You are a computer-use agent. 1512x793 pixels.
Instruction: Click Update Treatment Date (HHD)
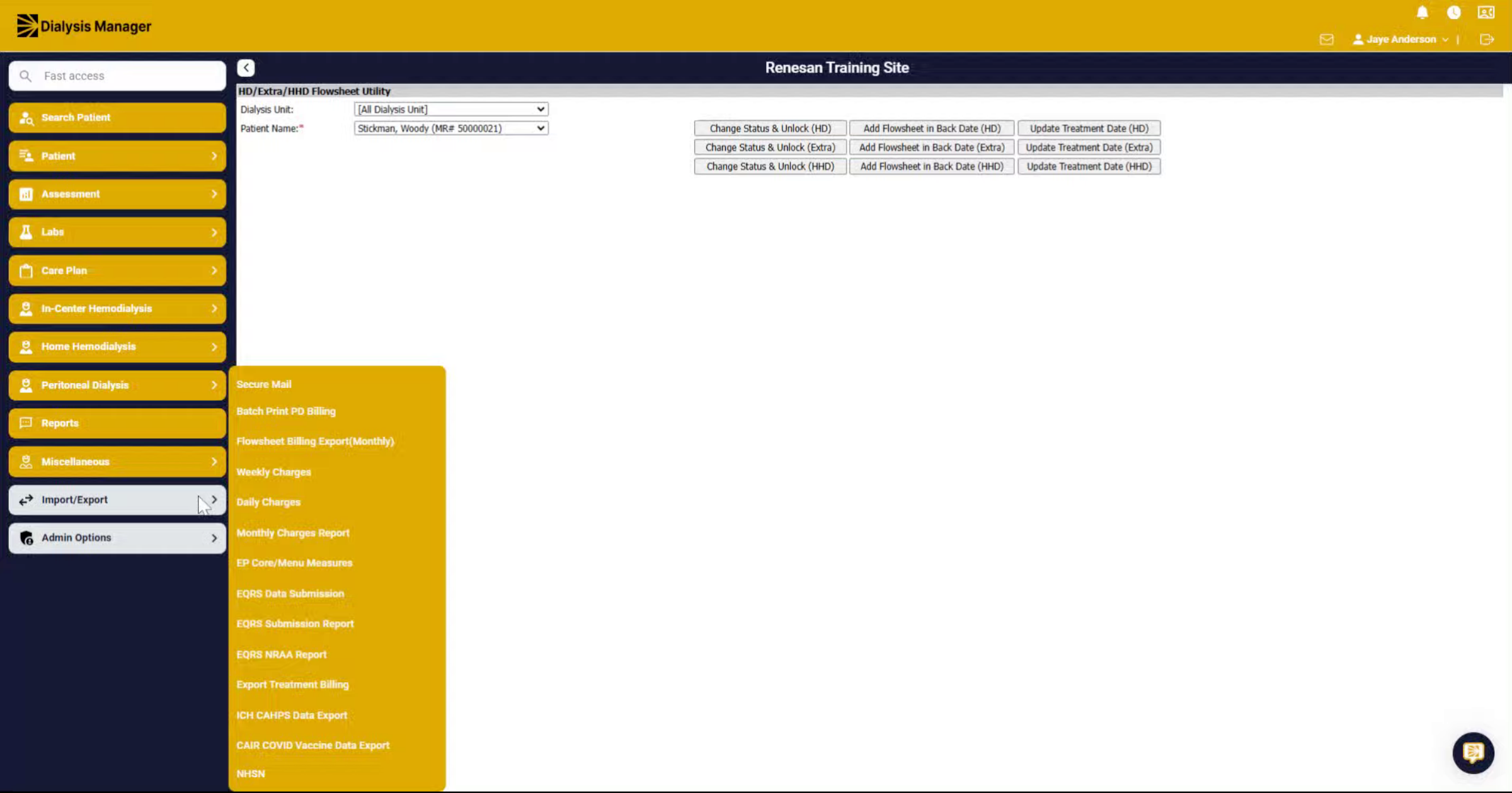(1089, 166)
